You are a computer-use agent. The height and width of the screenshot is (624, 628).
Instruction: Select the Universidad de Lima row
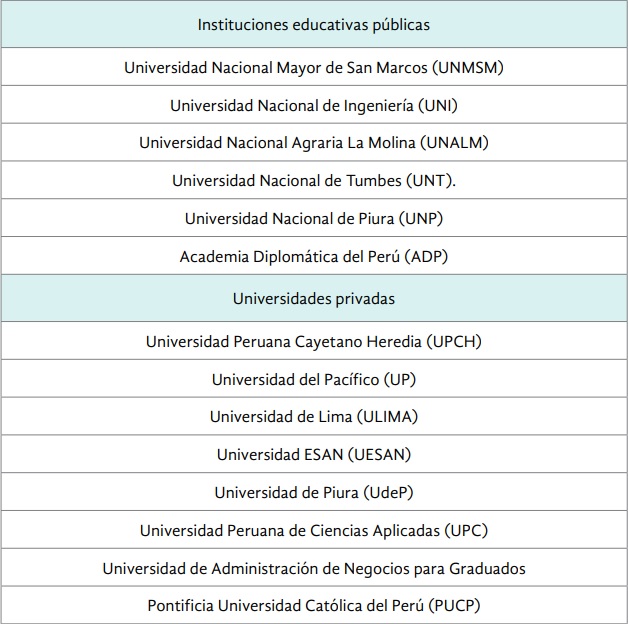(314, 416)
